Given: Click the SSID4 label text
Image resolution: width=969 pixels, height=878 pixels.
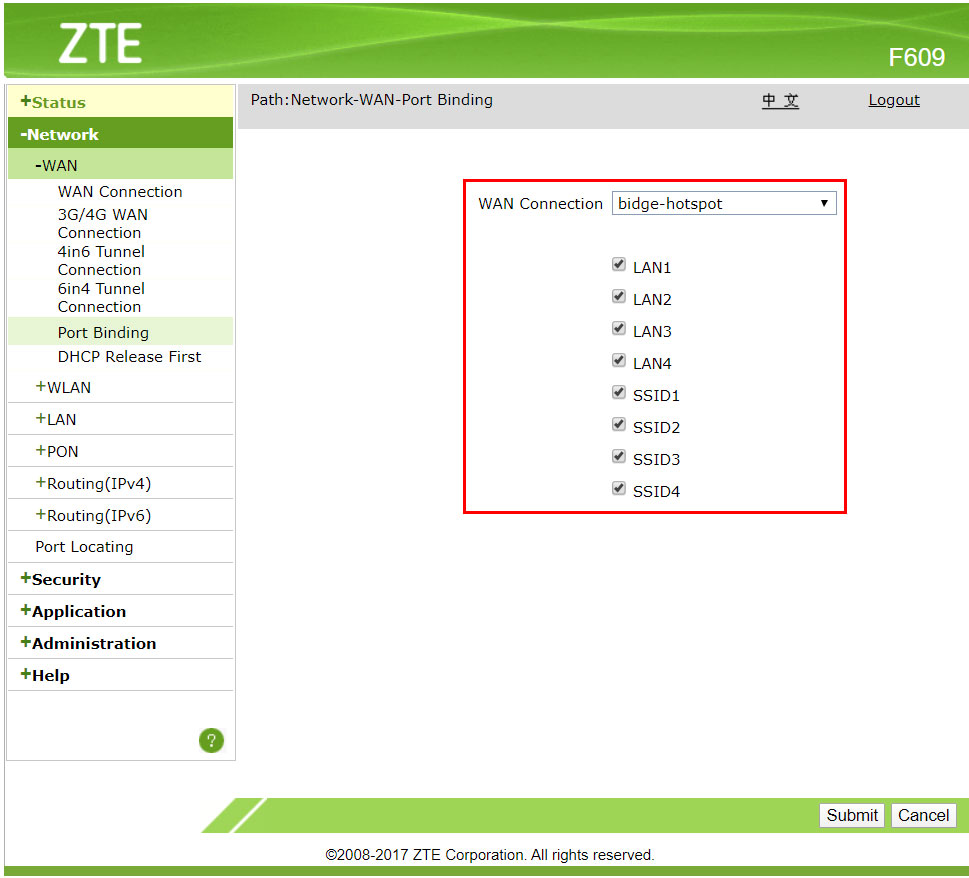Looking at the screenshot, I should [x=656, y=491].
